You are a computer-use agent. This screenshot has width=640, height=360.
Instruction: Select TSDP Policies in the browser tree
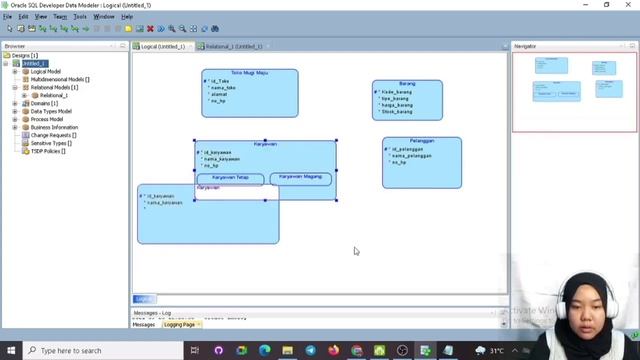(48, 151)
